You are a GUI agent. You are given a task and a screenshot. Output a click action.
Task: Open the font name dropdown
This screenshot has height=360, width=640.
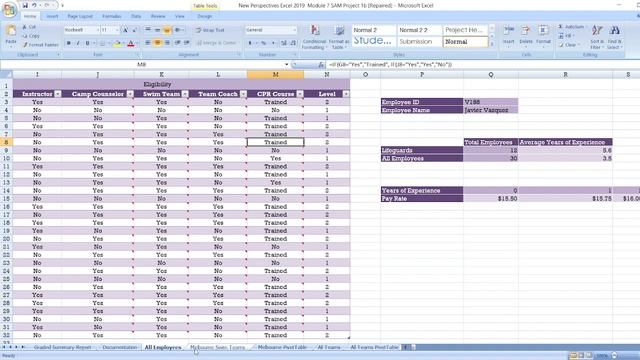tap(98, 30)
